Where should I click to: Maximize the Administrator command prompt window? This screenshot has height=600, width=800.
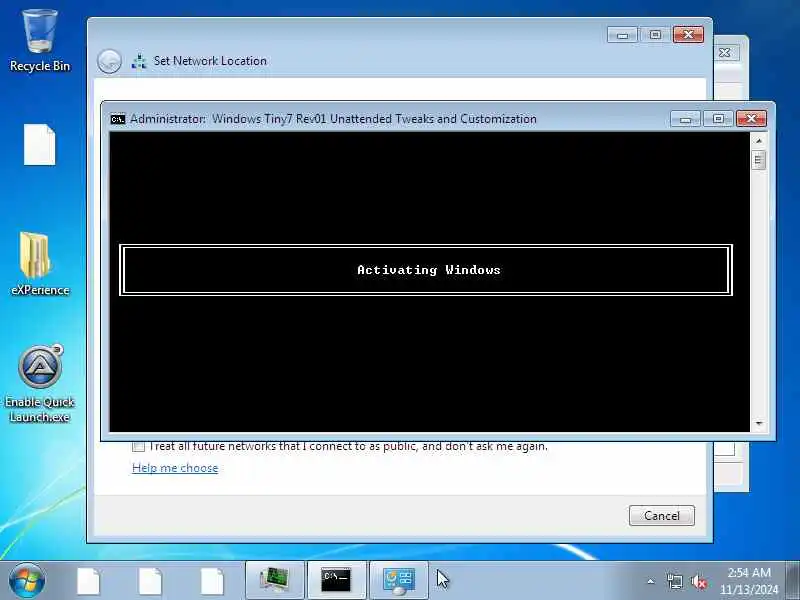click(x=718, y=119)
